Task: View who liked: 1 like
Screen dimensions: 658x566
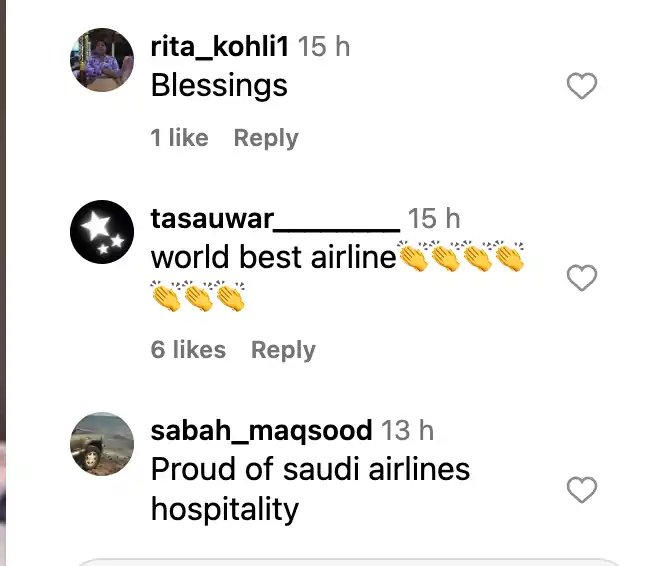Action: point(180,138)
